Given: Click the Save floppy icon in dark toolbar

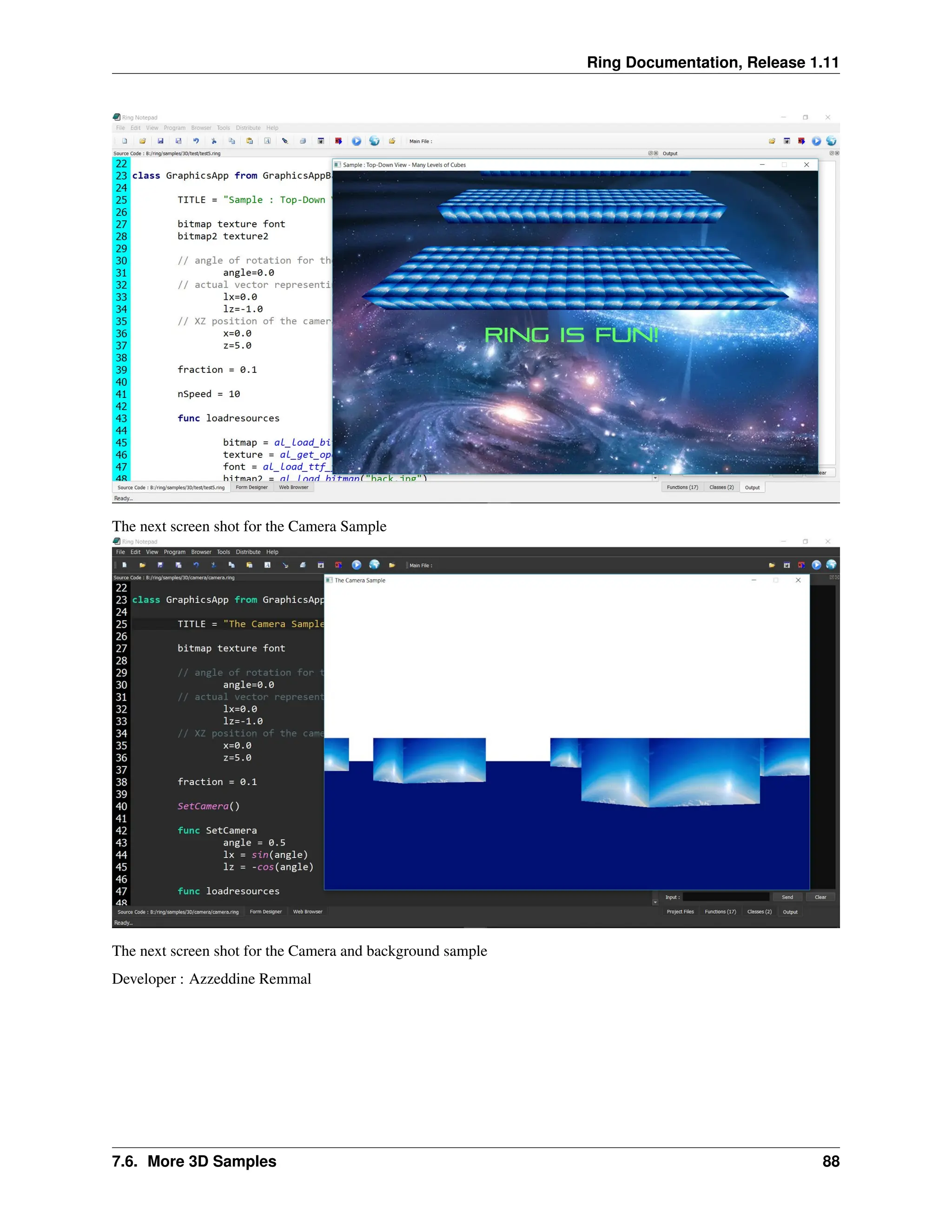Looking at the screenshot, I should pyautogui.click(x=160, y=565).
